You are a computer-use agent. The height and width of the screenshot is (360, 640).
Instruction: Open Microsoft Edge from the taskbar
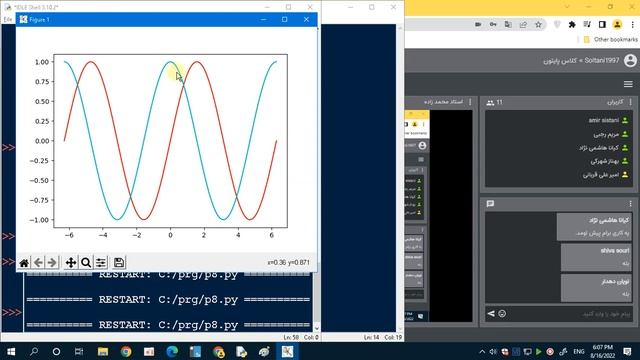172,351
